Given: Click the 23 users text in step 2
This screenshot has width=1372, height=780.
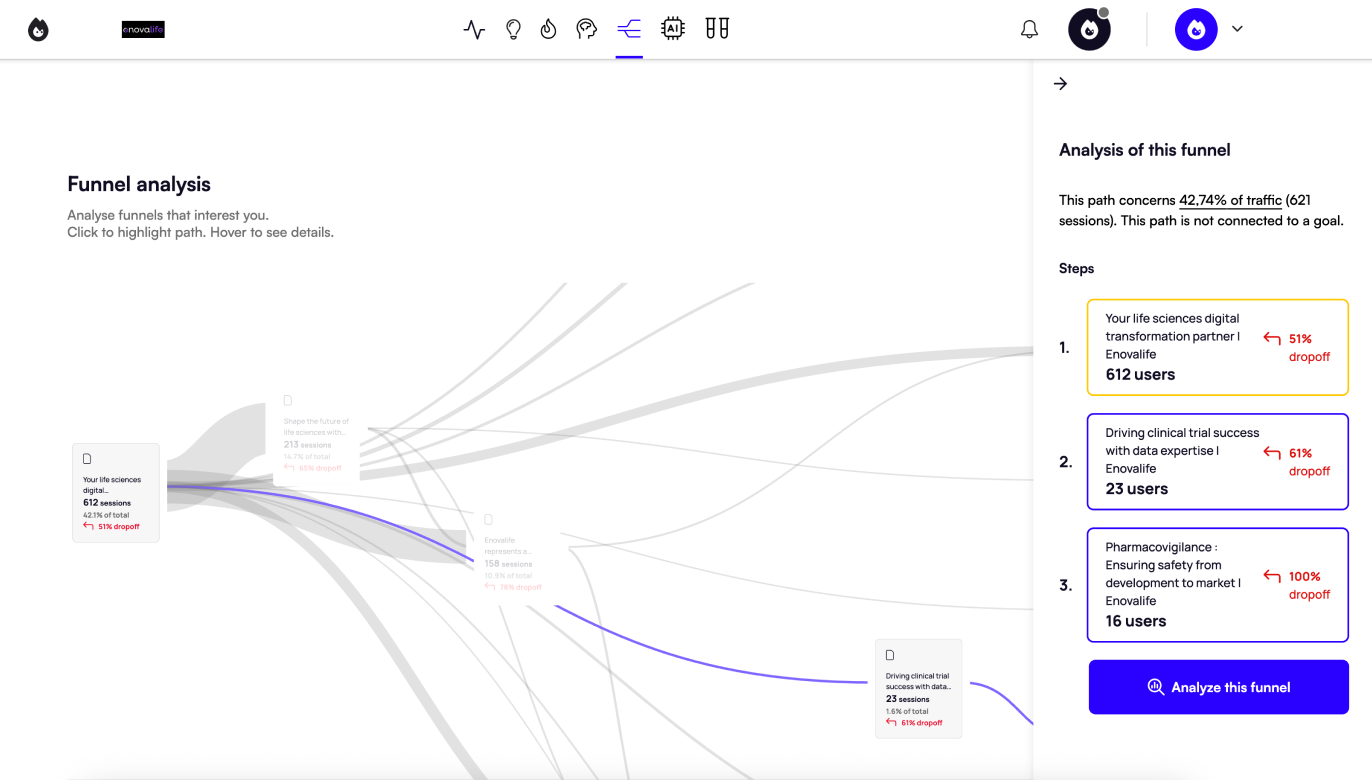Looking at the screenshot, I should (1136, 489).
